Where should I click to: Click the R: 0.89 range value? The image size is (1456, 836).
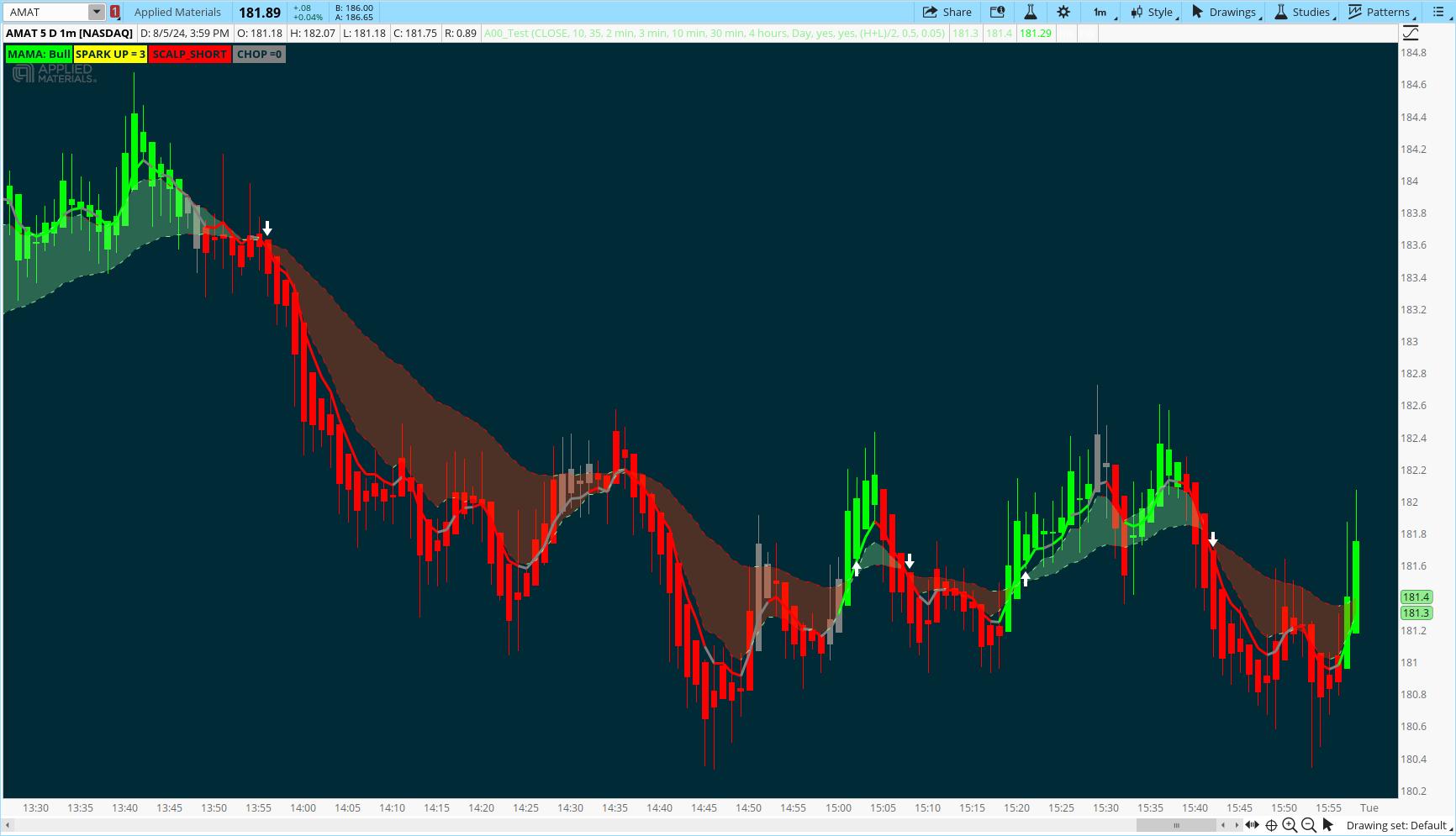[461, 33]
